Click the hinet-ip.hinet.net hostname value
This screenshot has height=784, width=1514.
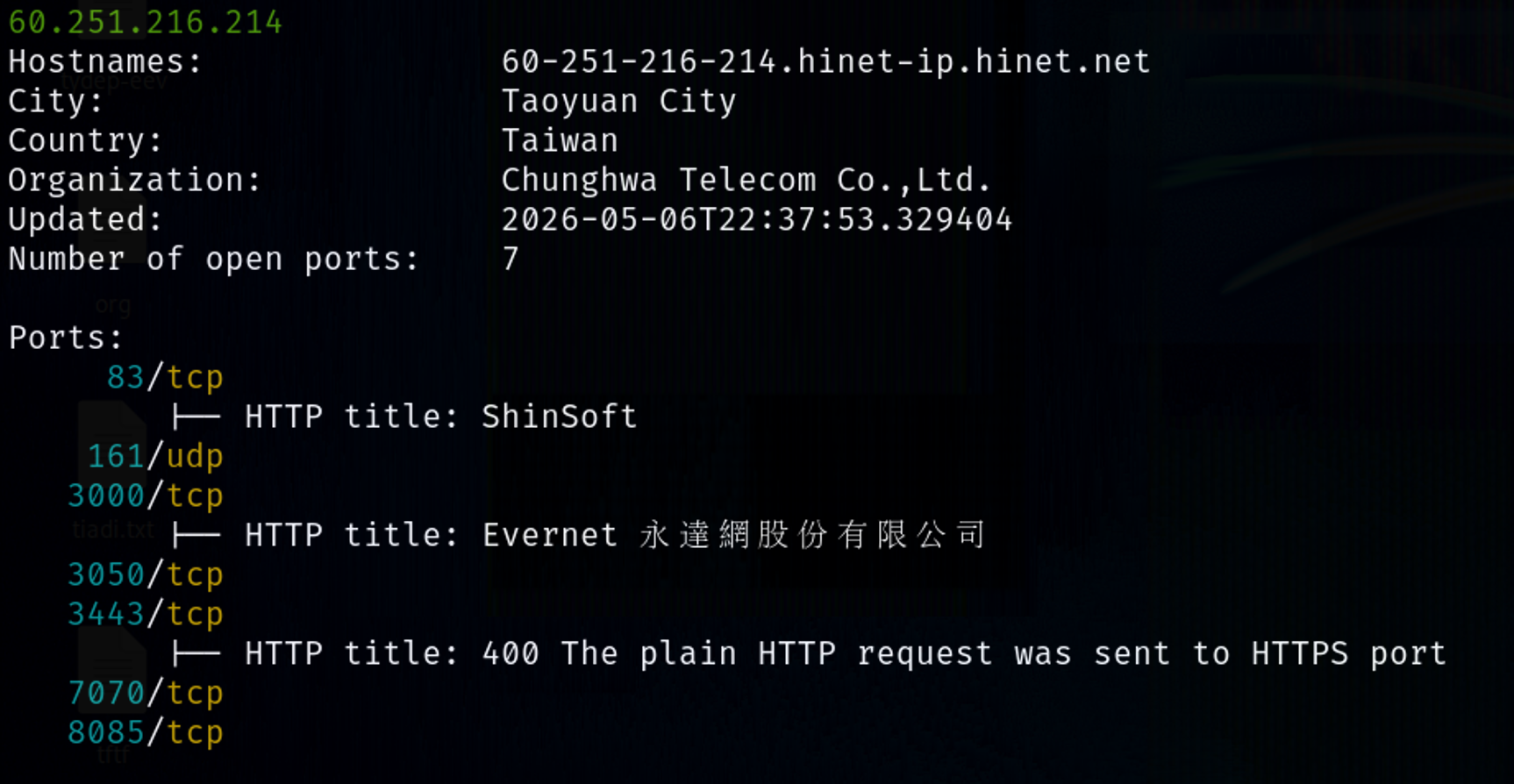[825, 61]
